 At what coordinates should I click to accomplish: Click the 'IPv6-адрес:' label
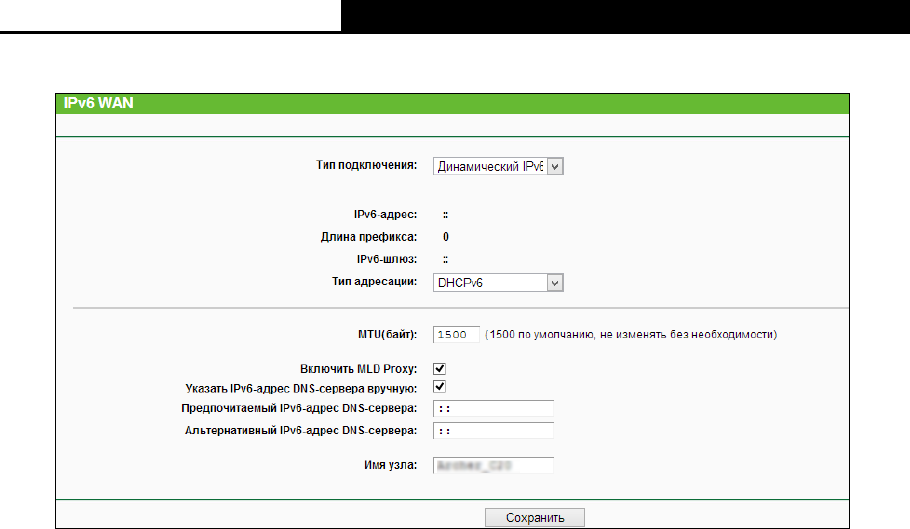pyautogui.click(x=385, y=215)
